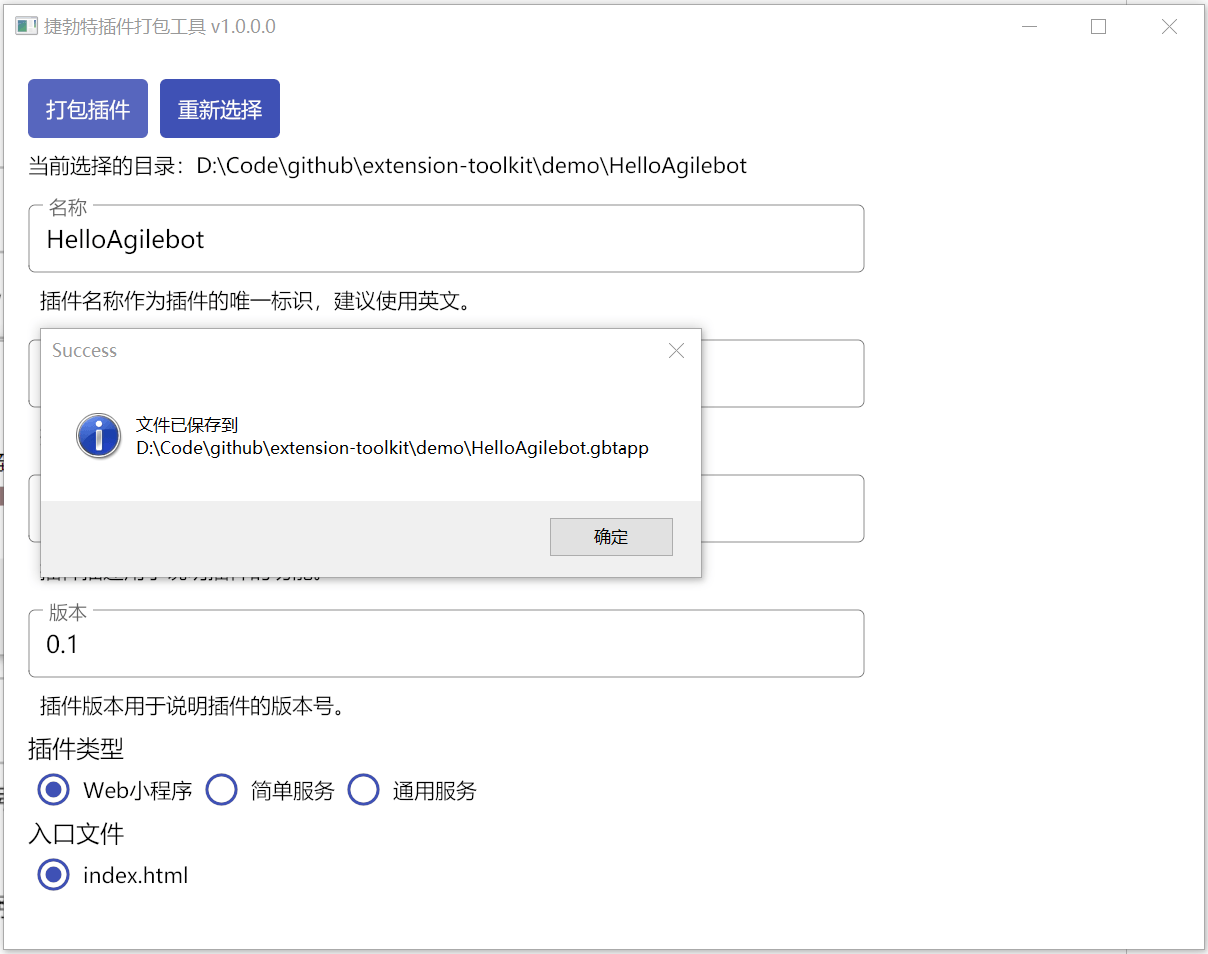Click the saved .gbtapp file path text
The height and width of the screenshot is (954, 1208).
[x=392, y=448]
